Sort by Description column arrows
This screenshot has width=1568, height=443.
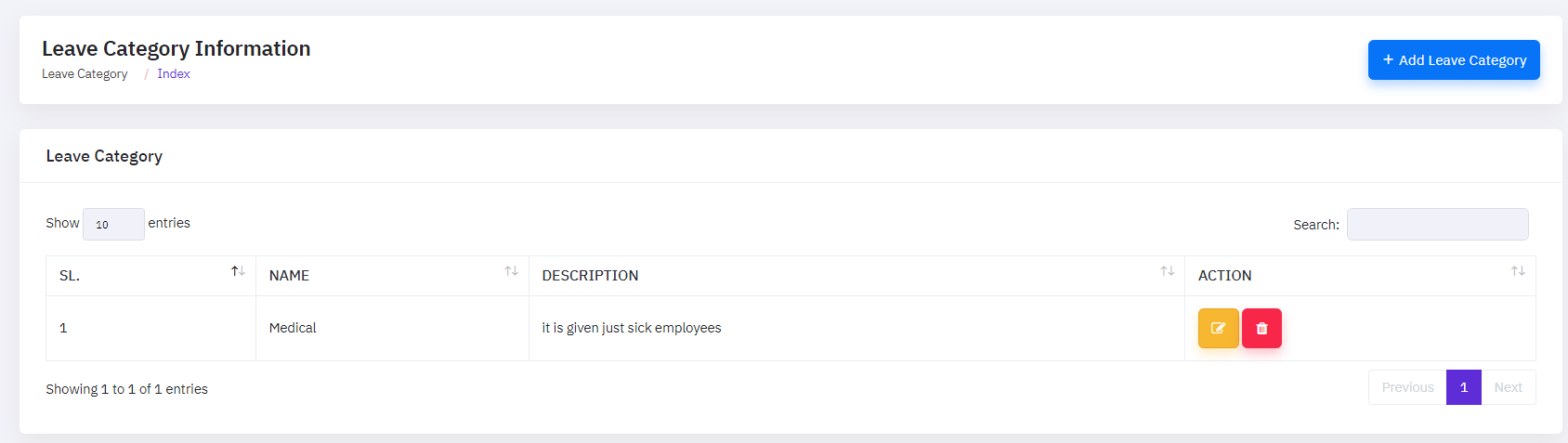[1167, 271]
